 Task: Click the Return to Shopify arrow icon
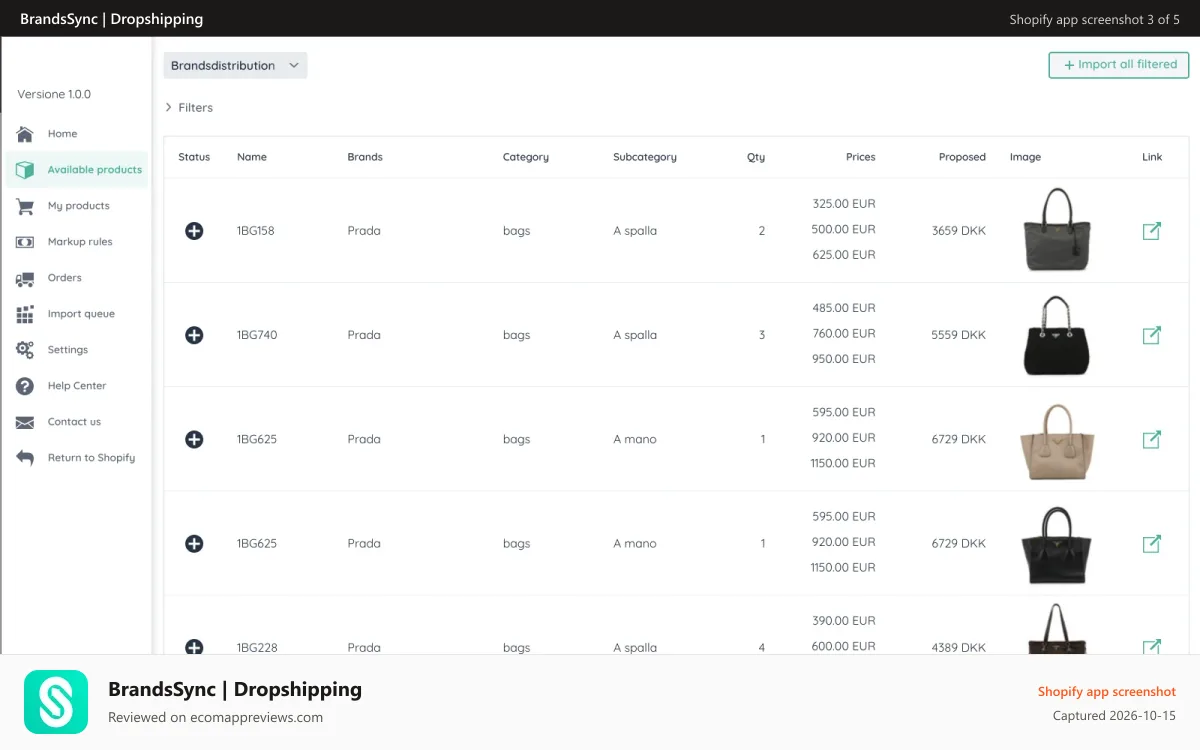(x=25, y=458)
